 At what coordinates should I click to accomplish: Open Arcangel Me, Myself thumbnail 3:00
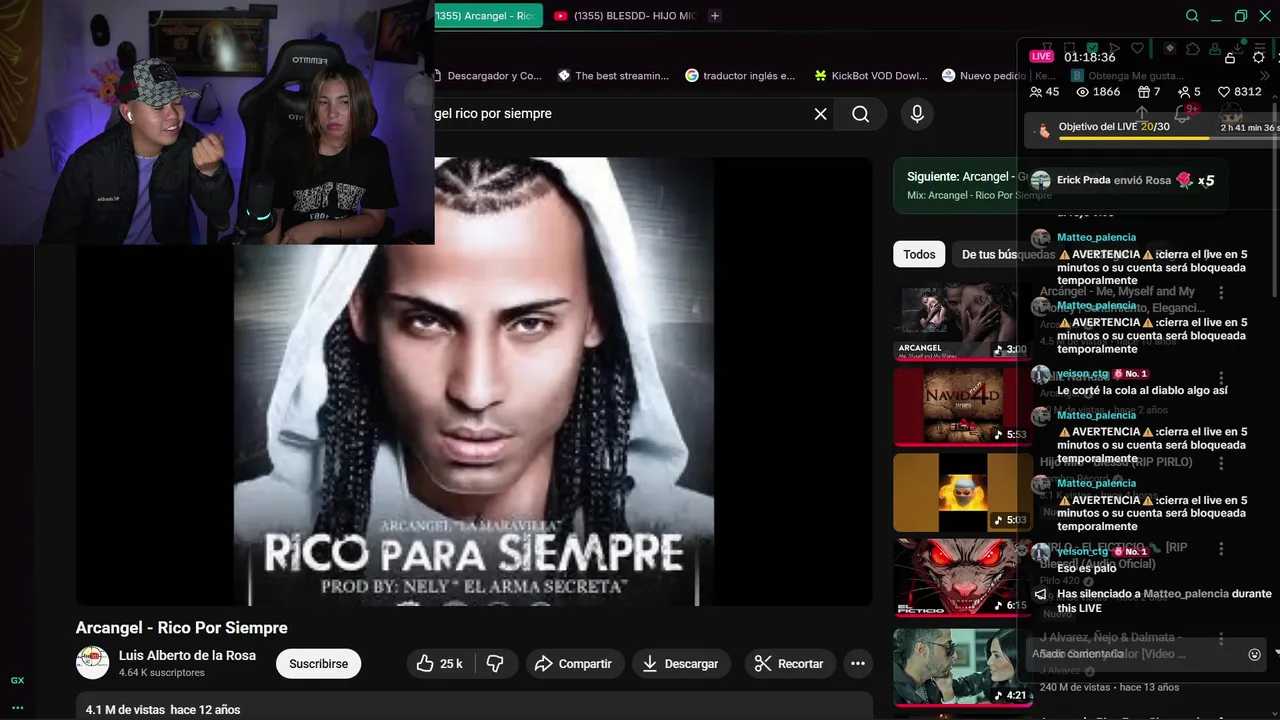point(962,322)
